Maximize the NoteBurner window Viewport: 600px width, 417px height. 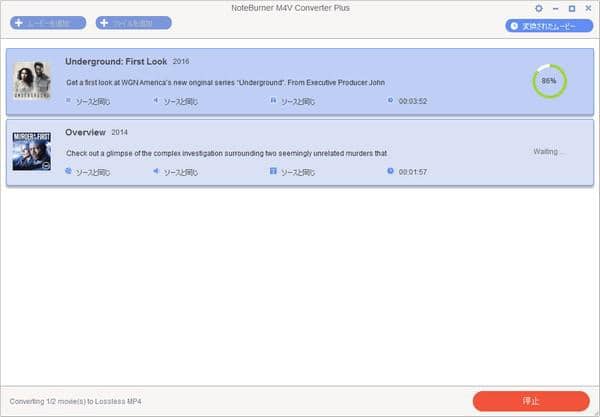[571, 8]
